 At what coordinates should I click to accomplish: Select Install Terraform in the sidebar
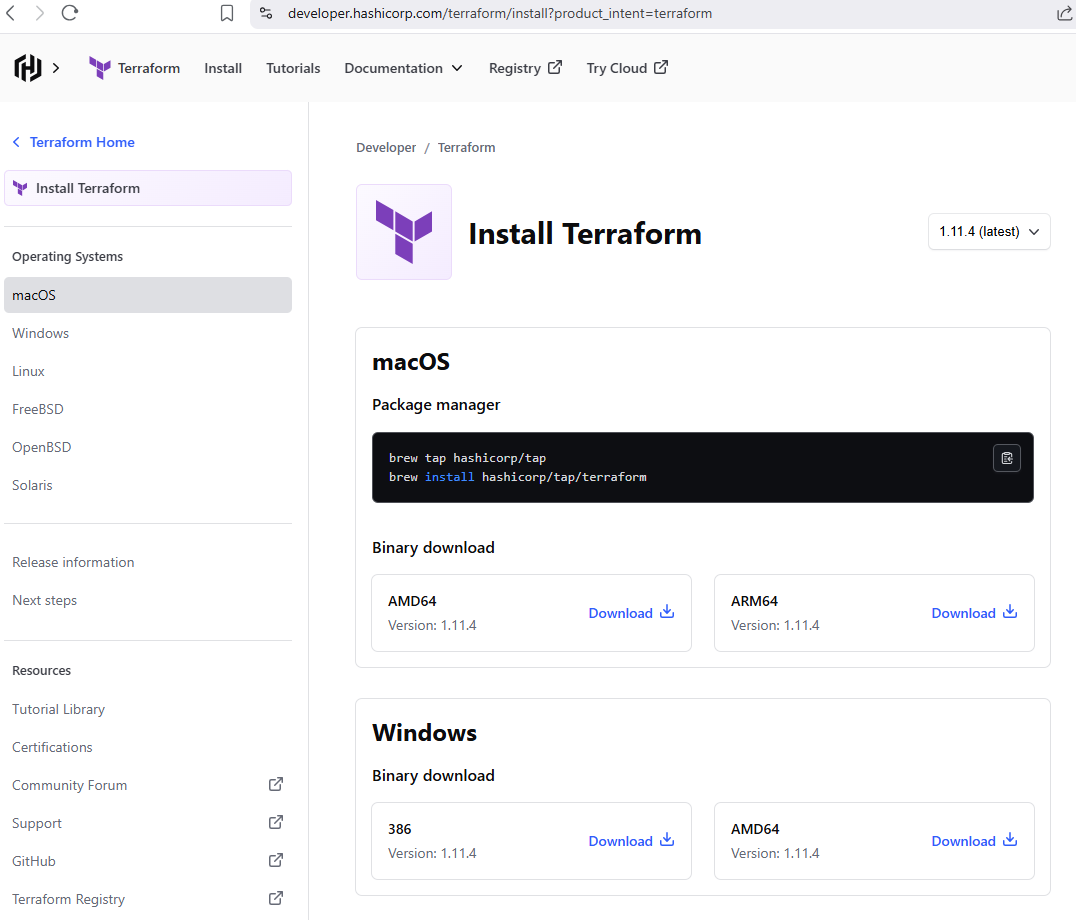(x=148, y=188)
